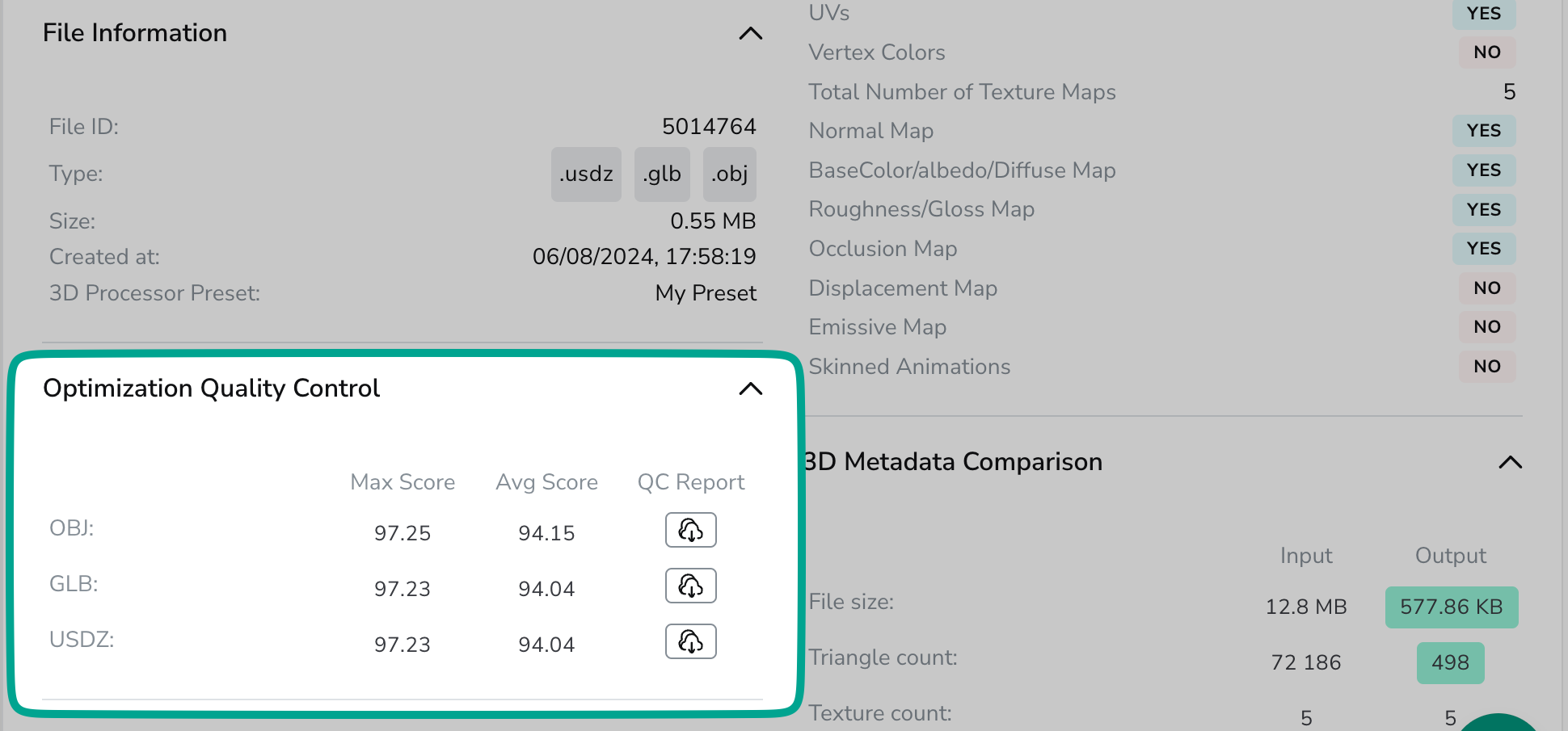Image resolution: width=1568 pixels, height=731 pixels.
Task: Click the input file size 12.8 MB
Action: click(1306, 607)
